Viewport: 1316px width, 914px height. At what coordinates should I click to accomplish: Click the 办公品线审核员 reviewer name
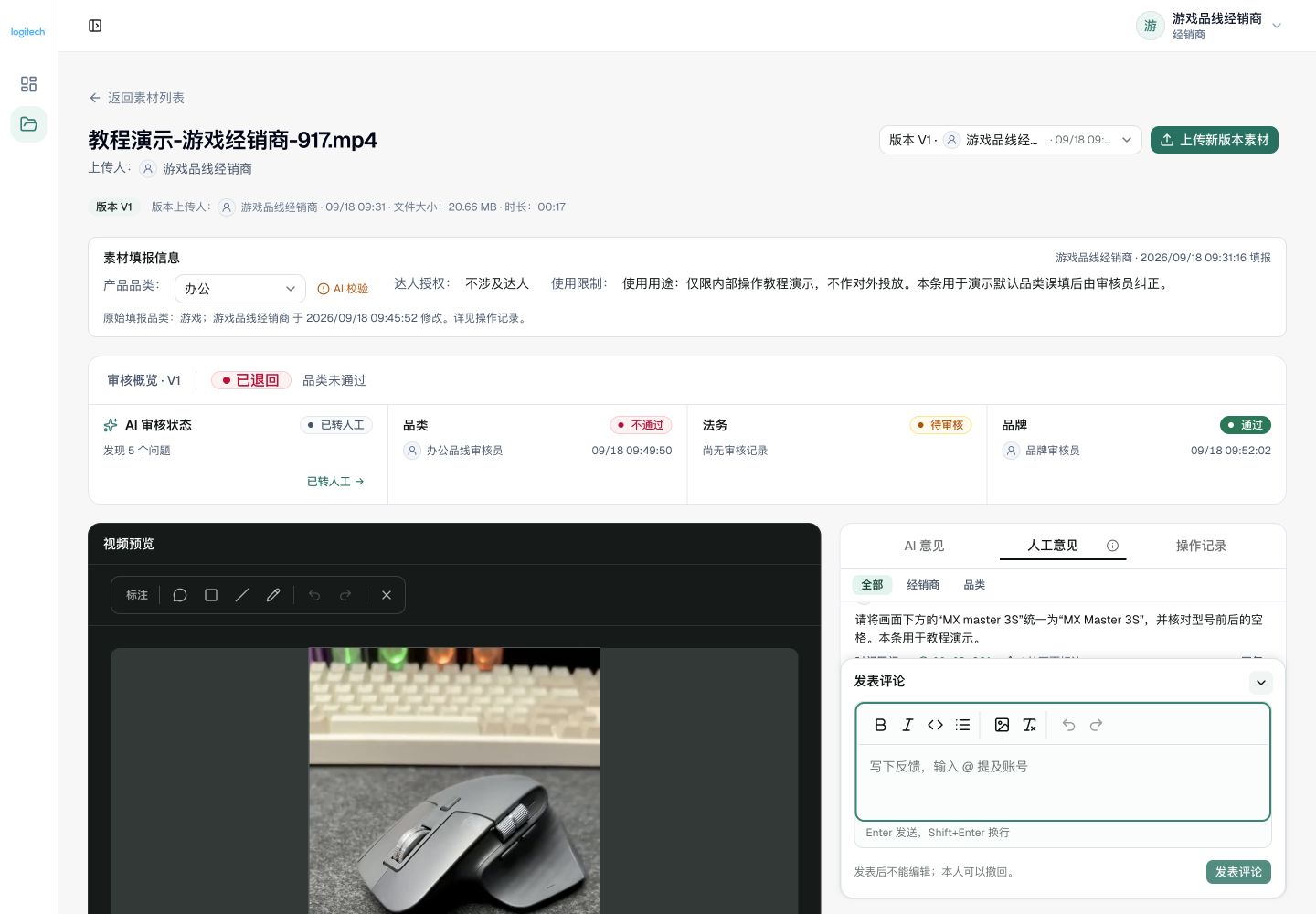point(464,451)
